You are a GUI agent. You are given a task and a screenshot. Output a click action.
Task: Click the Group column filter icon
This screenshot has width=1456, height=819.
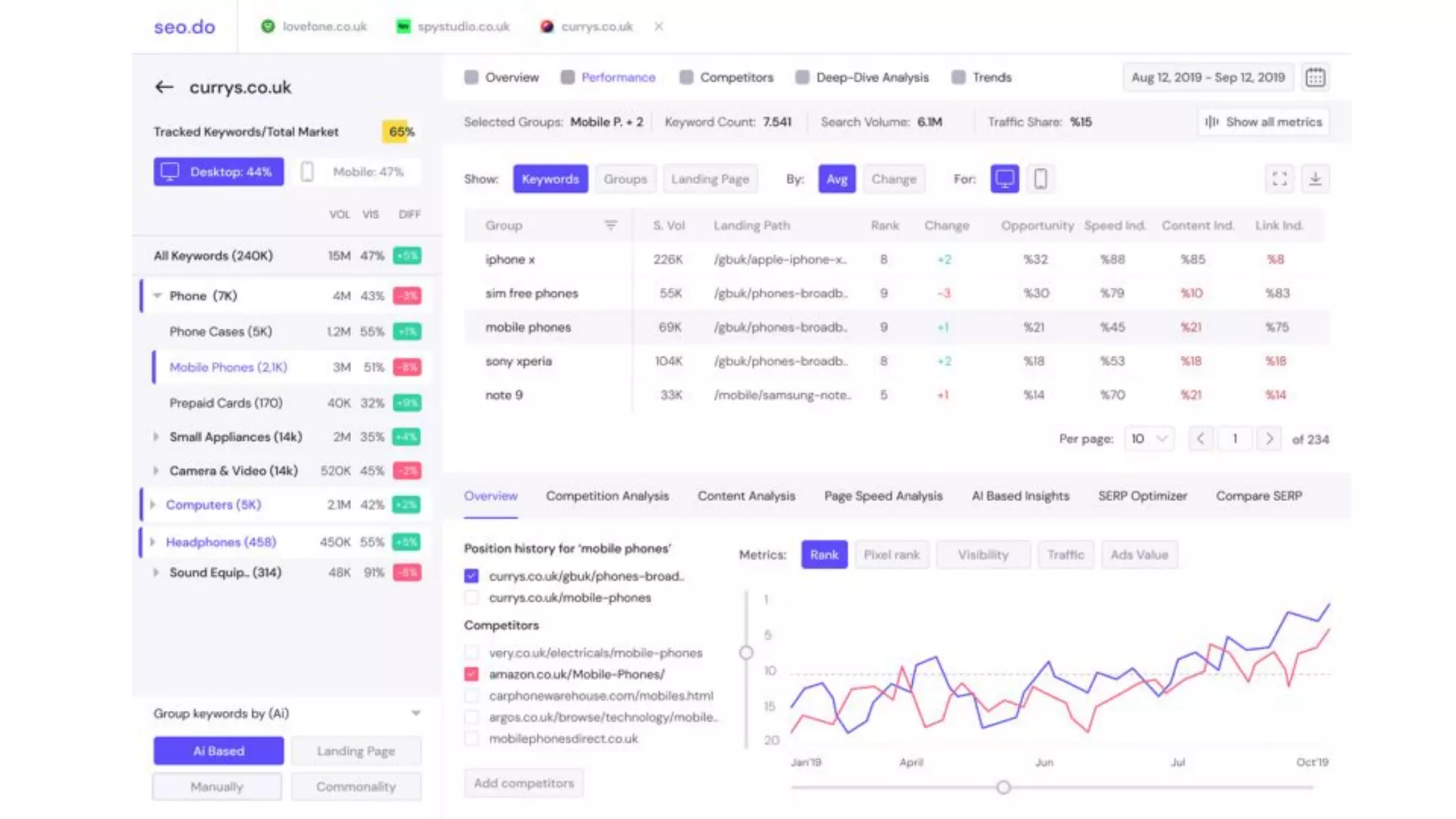610,225
